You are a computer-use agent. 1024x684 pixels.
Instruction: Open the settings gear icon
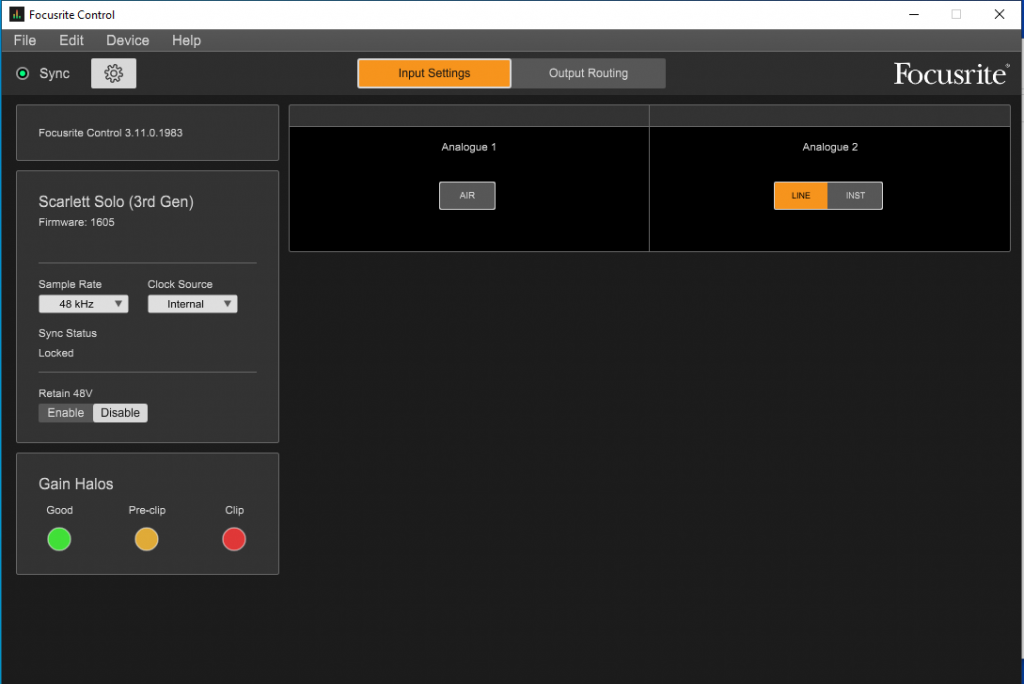pos(114,73)
